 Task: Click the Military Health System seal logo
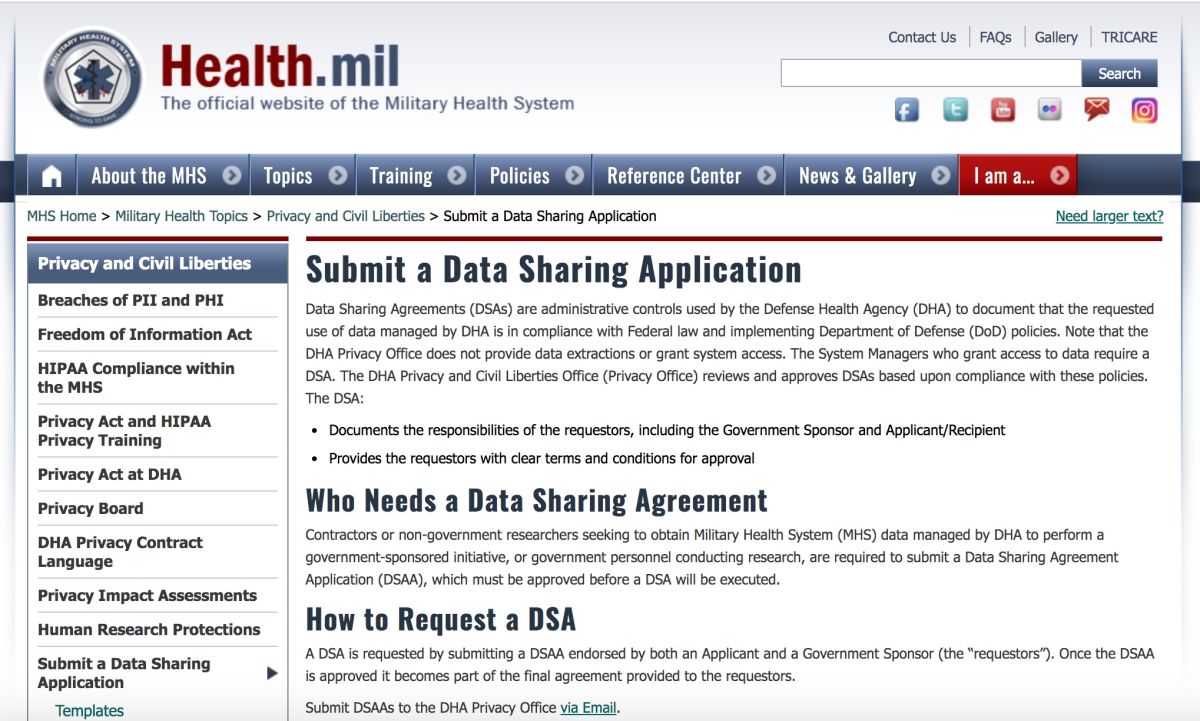tap(92, 78)
